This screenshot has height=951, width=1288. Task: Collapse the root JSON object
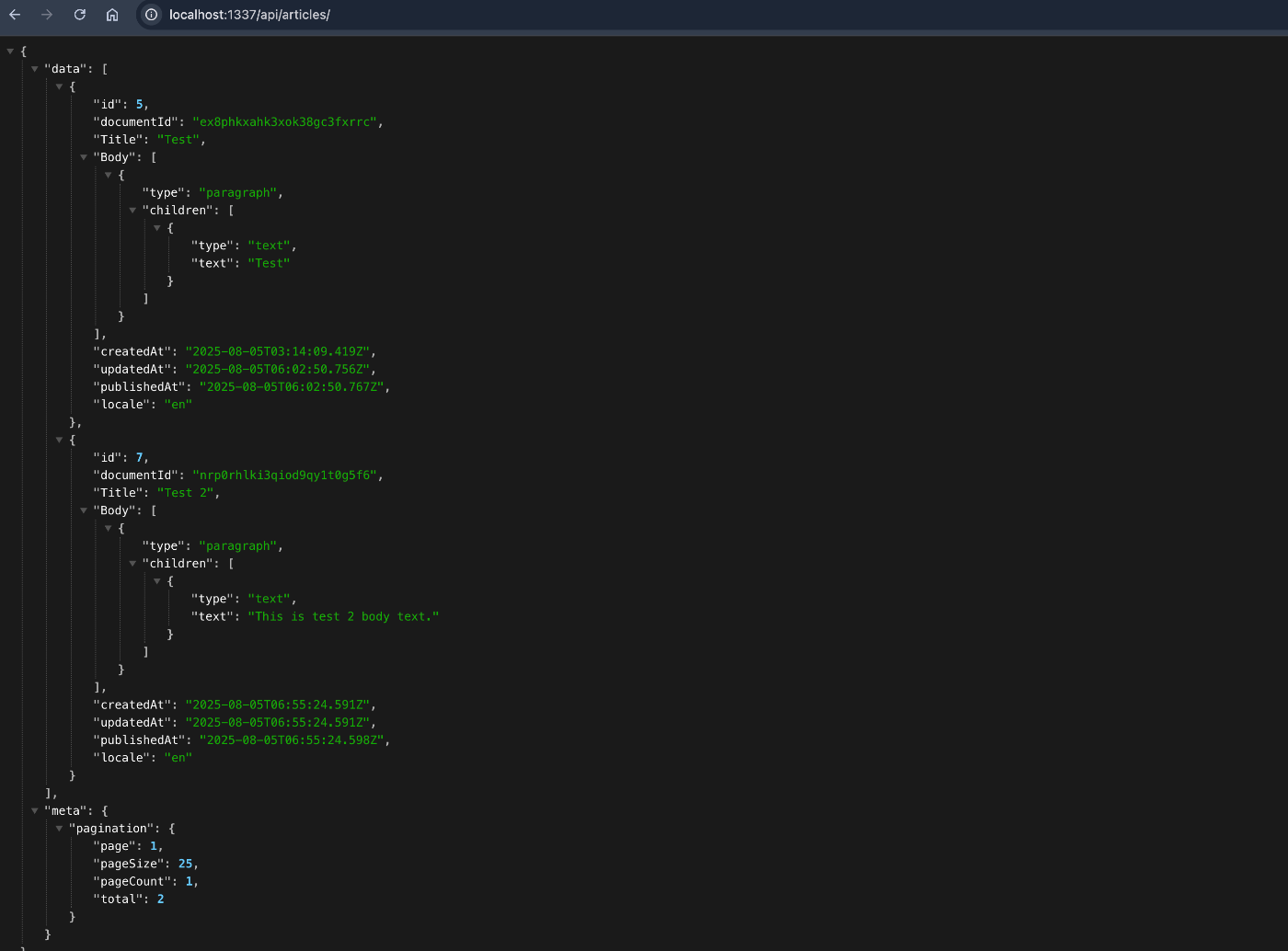coord(10,52)
